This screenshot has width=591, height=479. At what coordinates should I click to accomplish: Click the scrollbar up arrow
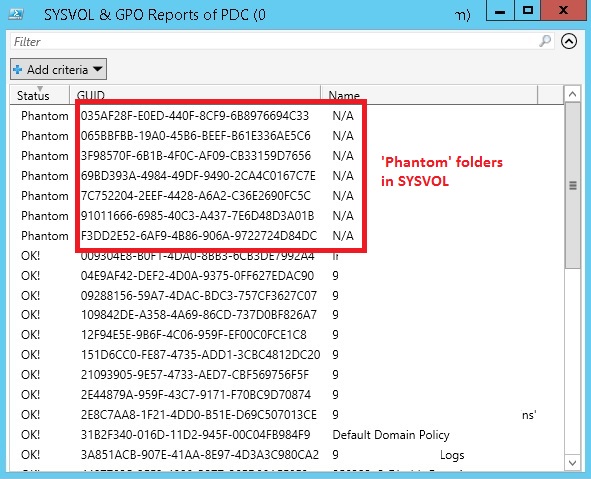point(573,94)
